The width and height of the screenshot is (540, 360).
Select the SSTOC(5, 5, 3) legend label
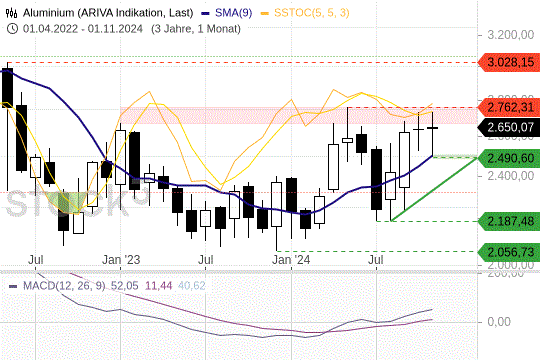312,13
